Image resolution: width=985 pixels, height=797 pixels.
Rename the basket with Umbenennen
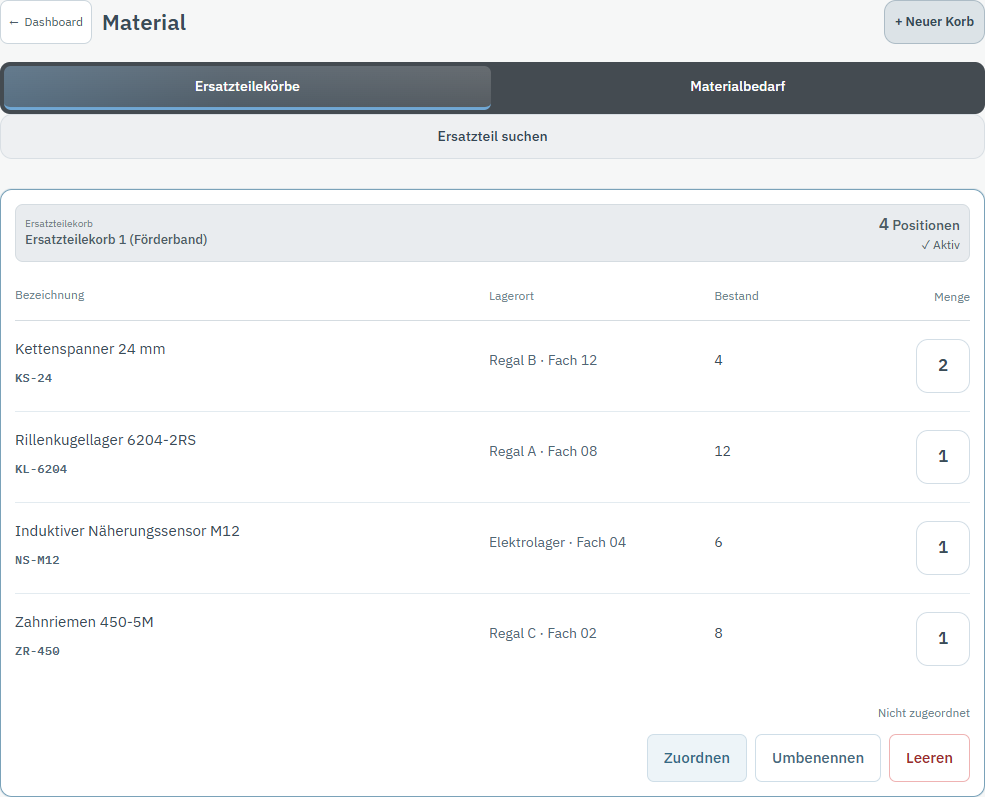coord(818,758)
